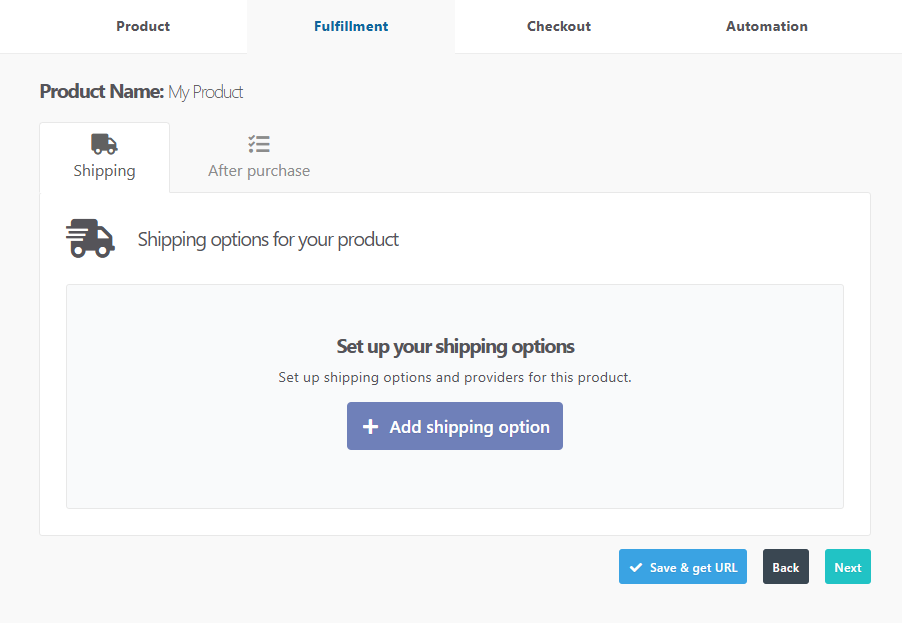Click the Back button

tap(786, 567)
